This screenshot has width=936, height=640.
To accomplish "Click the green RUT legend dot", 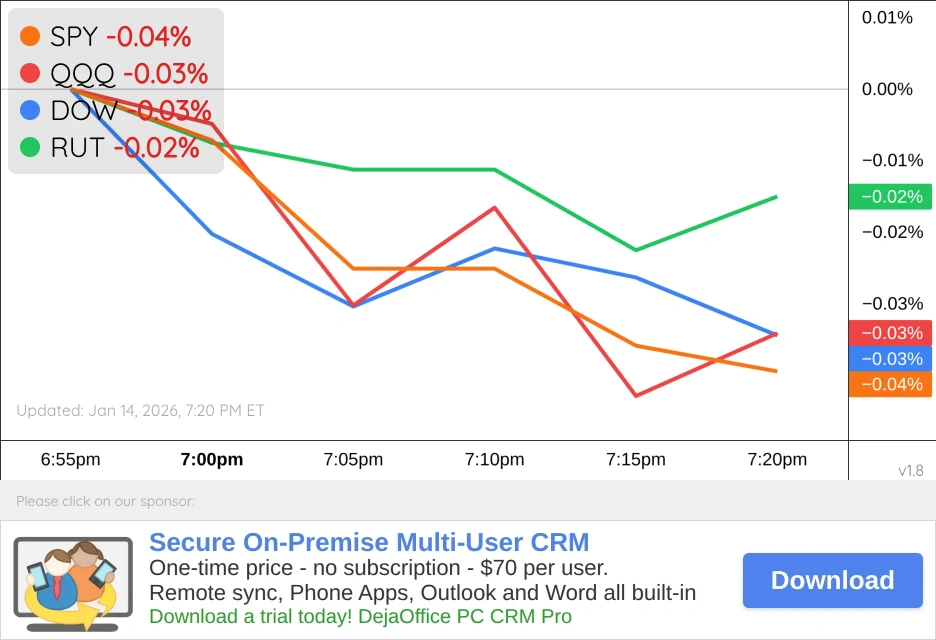I will (x=30, y=148).
